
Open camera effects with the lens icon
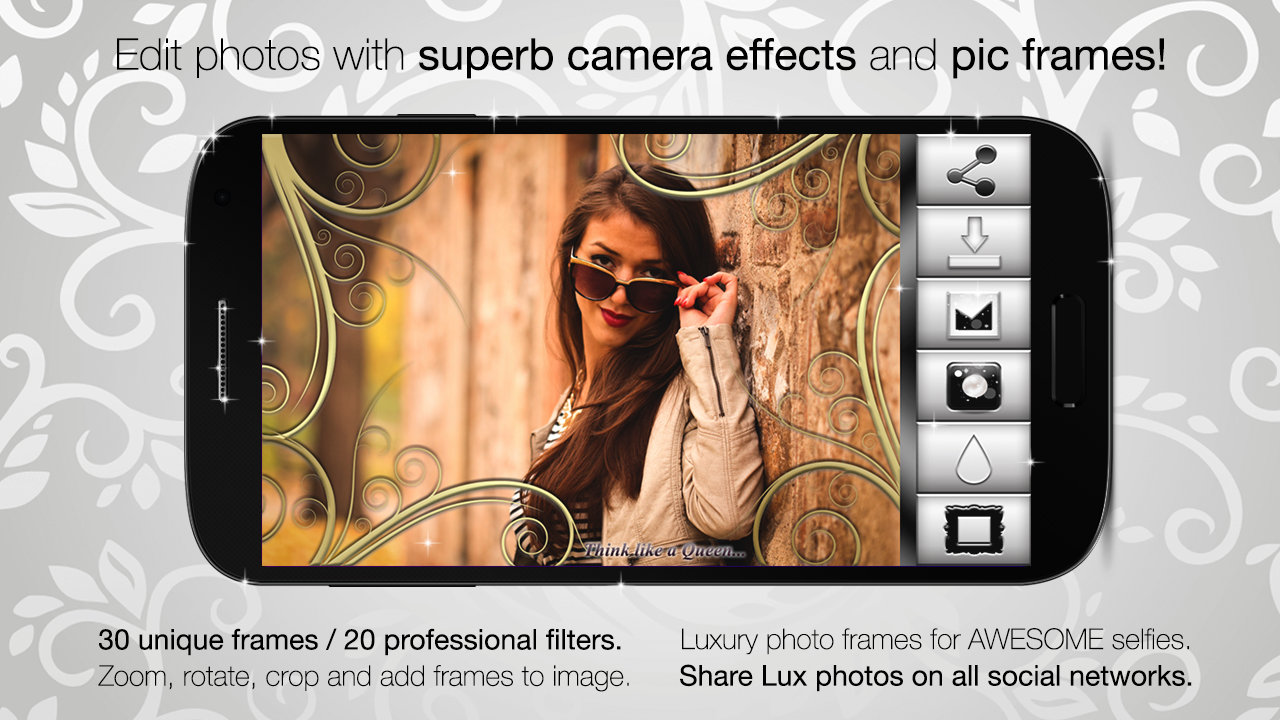(x=973, y=386)
